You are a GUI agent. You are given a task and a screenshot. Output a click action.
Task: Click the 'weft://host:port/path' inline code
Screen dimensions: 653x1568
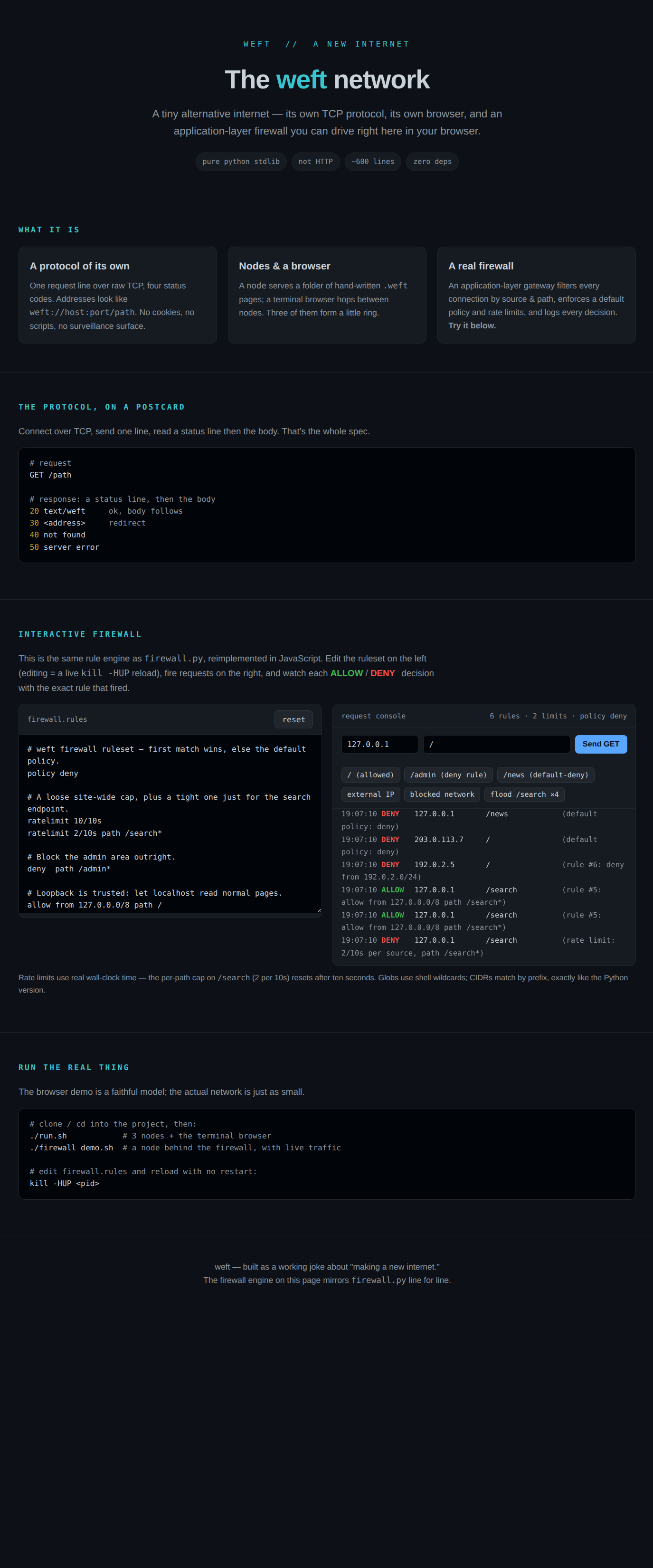point(82,312)
